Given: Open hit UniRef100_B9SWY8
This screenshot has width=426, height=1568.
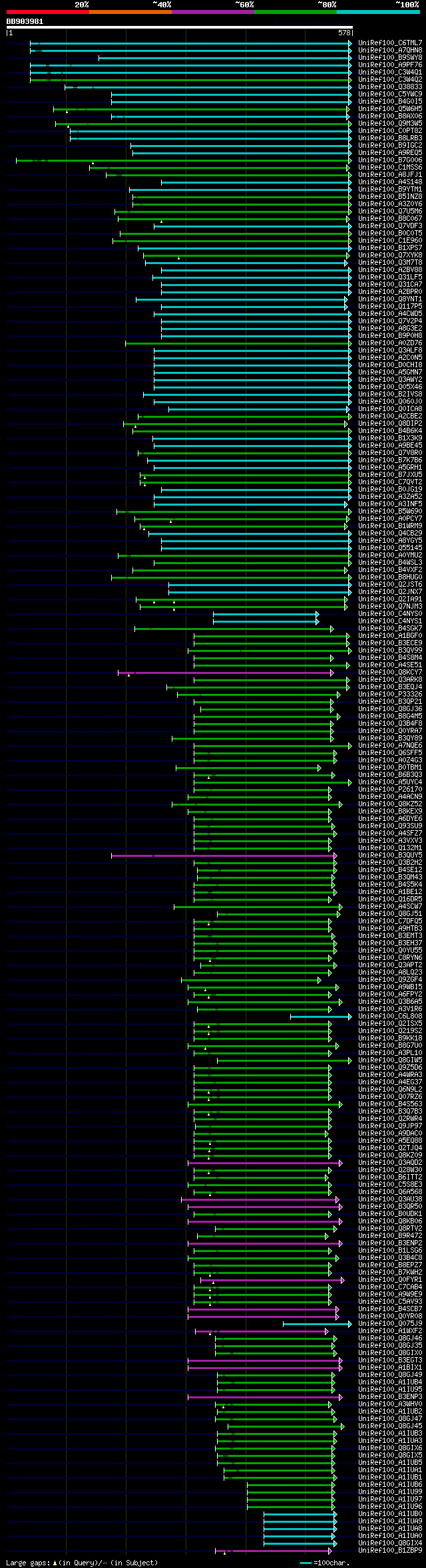Looking at the screenshot, I should 390,57.
